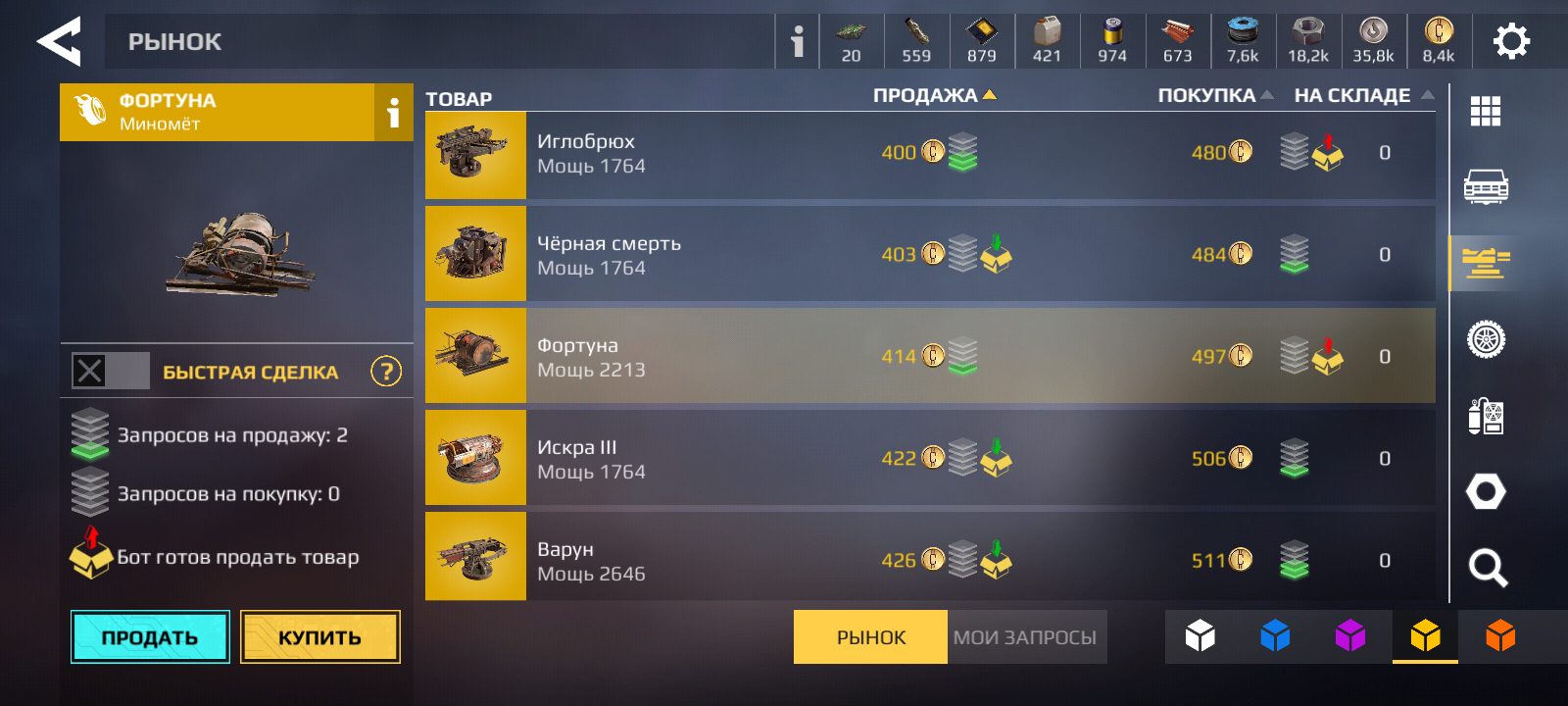This screenshot has height=706, width=1568.
Task: Select the Рынок tab
Action: point(871,637)
